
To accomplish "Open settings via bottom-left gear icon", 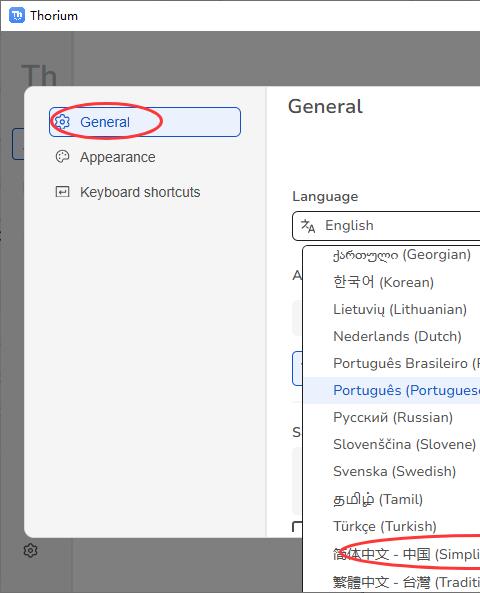I will pos(30,550).
